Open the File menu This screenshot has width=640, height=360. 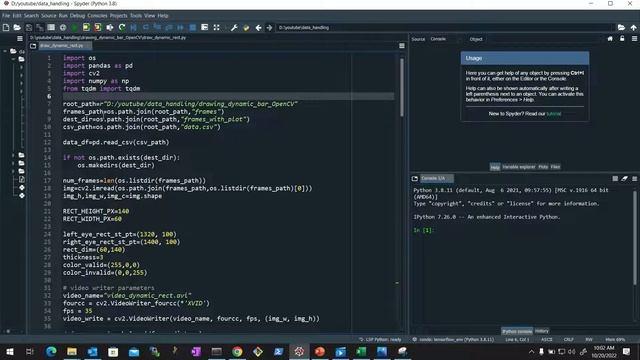[x=6, y=16]
